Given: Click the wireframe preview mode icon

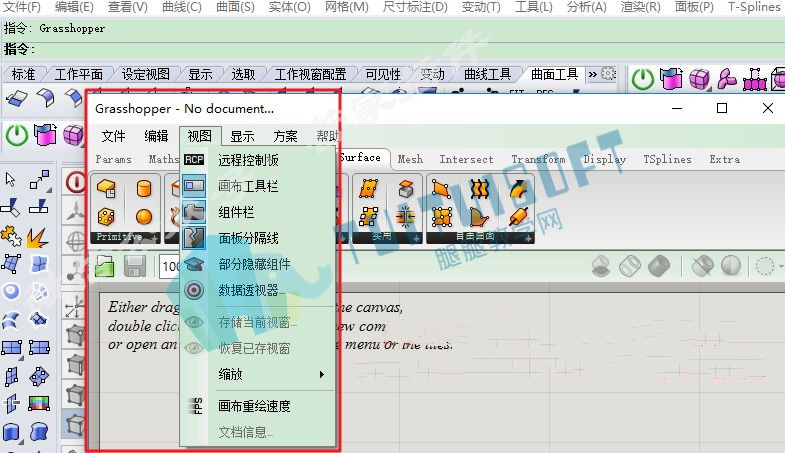Looking at the screenshot, I should point(630,266).
